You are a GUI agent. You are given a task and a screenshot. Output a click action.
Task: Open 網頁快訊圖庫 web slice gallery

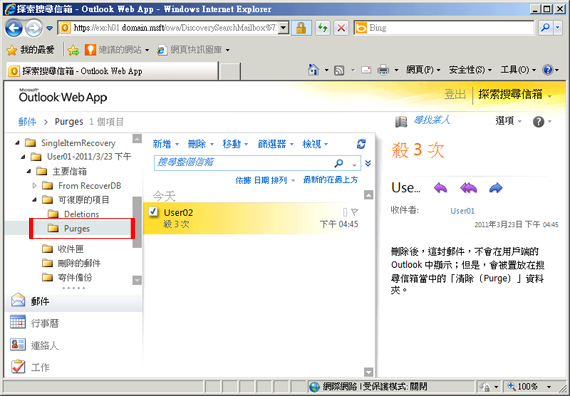click(193, 50)
